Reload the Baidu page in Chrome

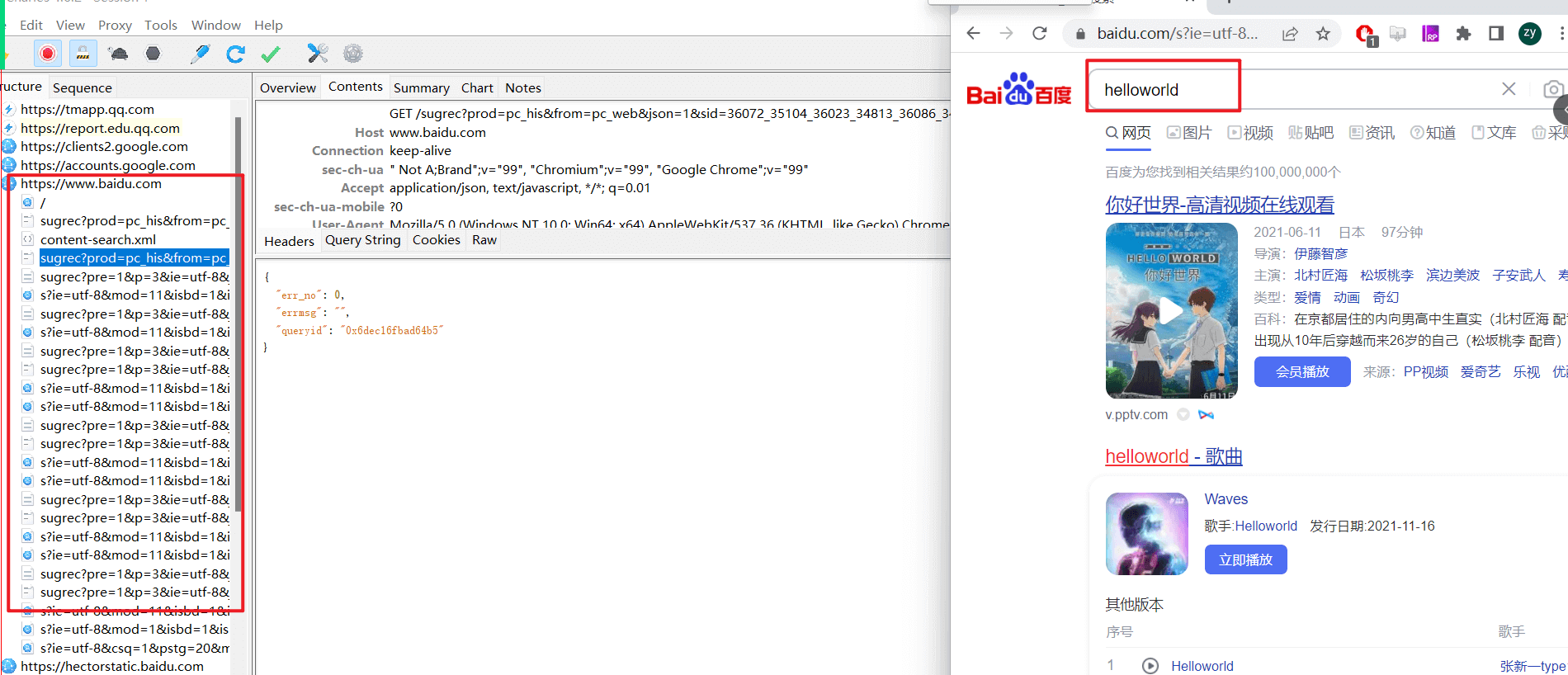coord(1040,33)
